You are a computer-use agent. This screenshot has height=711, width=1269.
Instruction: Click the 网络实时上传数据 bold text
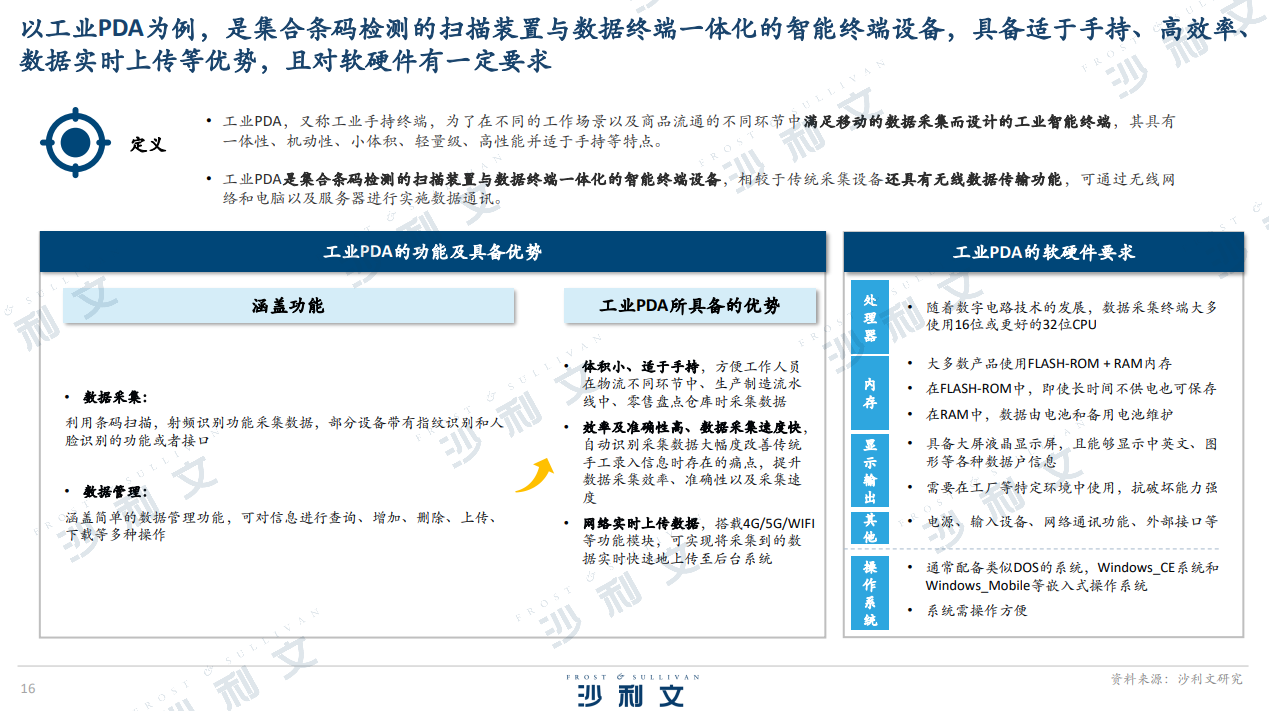[641, 523]
